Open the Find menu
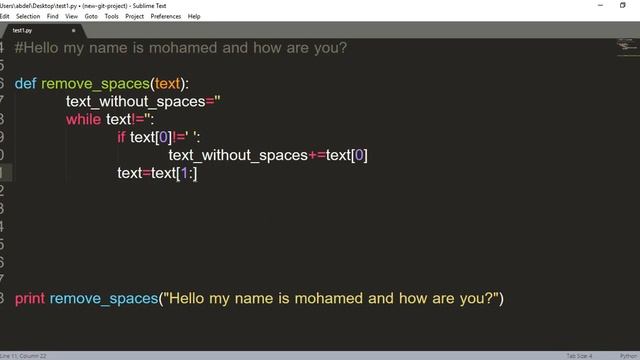This screenshot has width=640, height=360. [x=52, y=16]
